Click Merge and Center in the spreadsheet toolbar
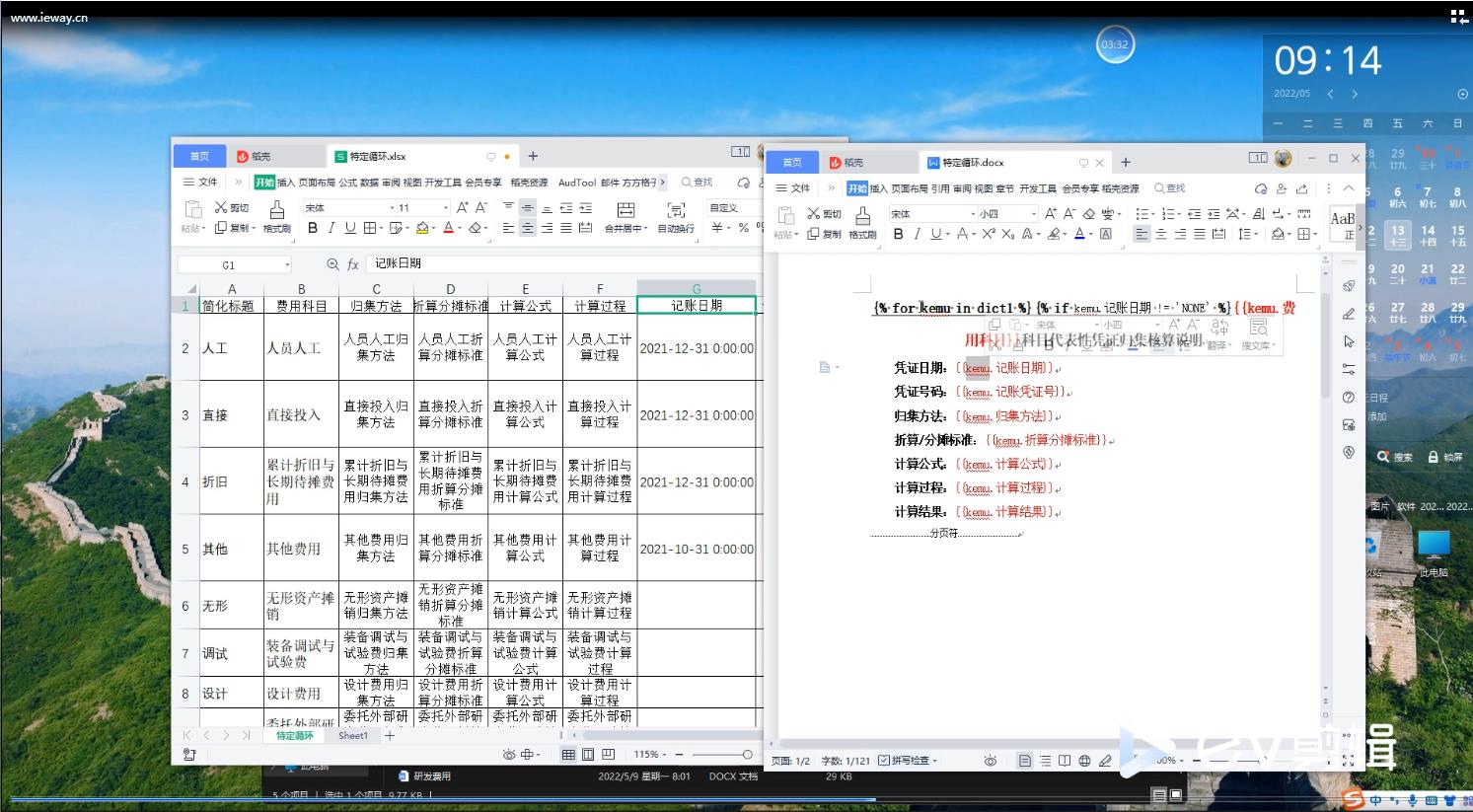1473x812 pixels. (626, 216)
